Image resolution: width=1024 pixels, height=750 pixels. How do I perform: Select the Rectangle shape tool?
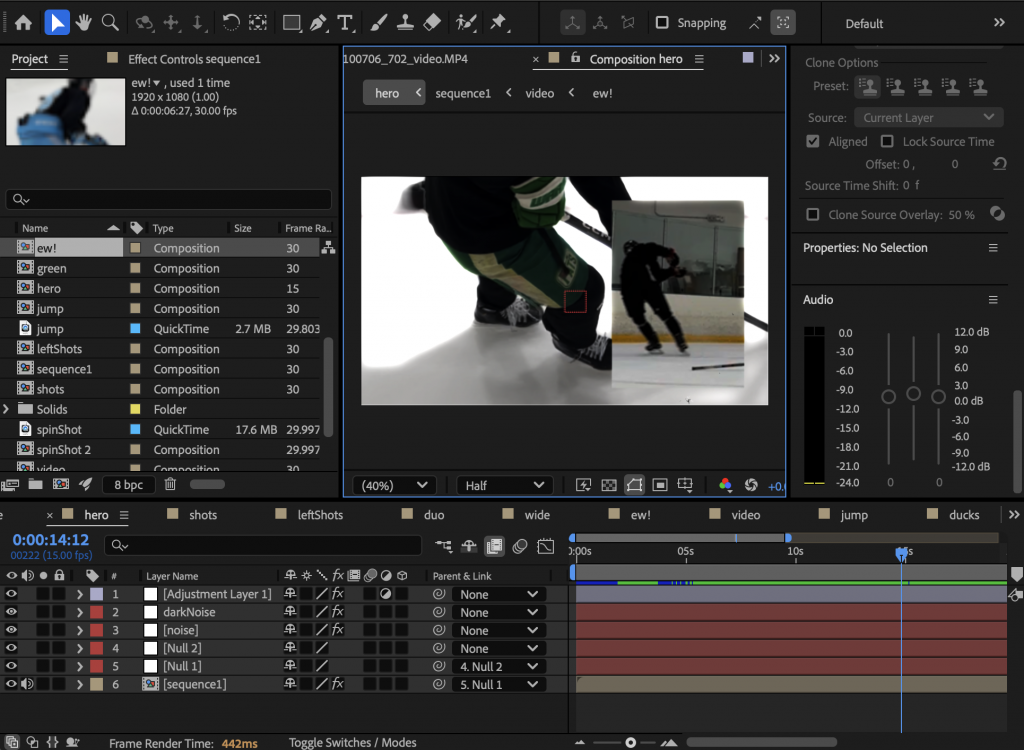292,22
